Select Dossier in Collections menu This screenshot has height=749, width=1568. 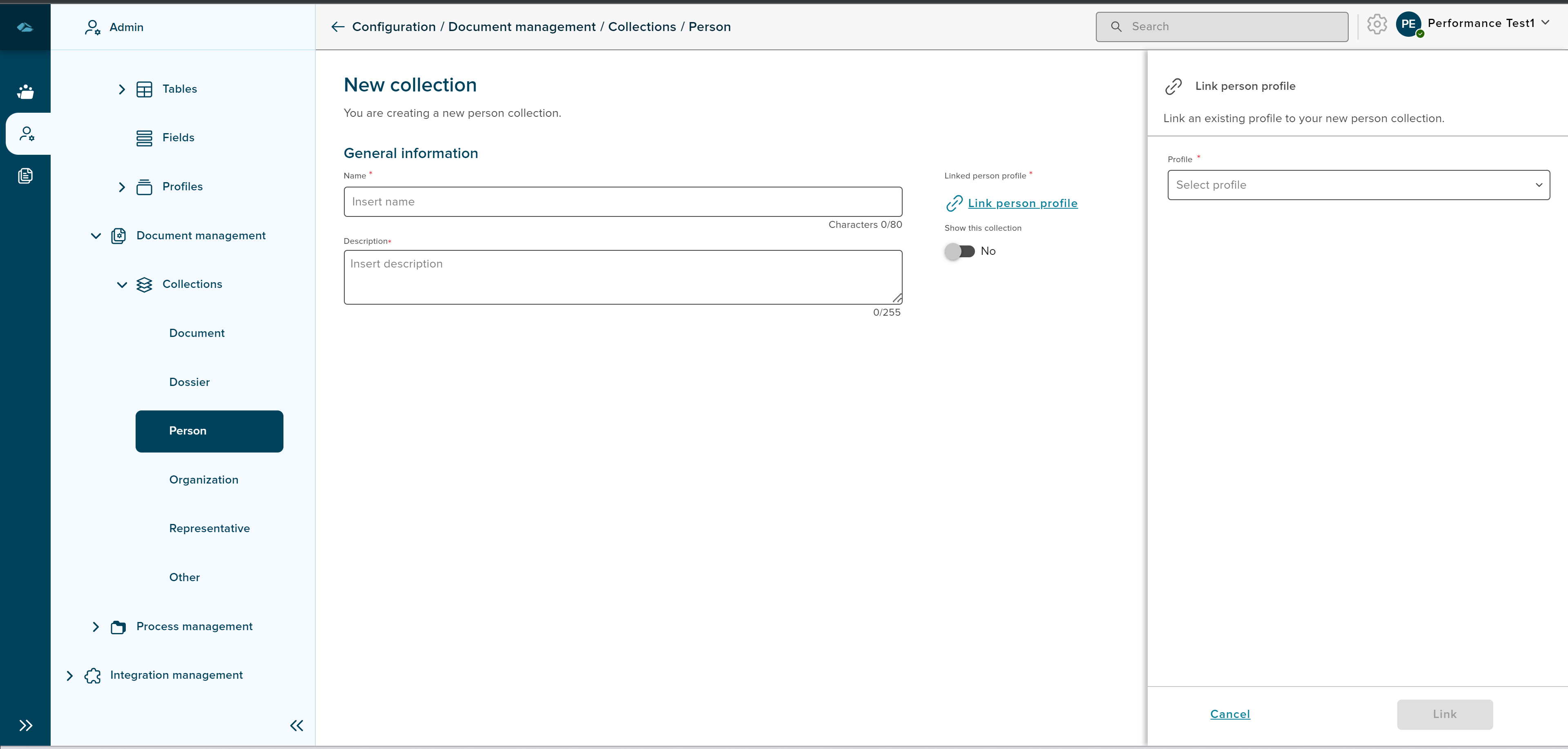(x=189, y=382)
